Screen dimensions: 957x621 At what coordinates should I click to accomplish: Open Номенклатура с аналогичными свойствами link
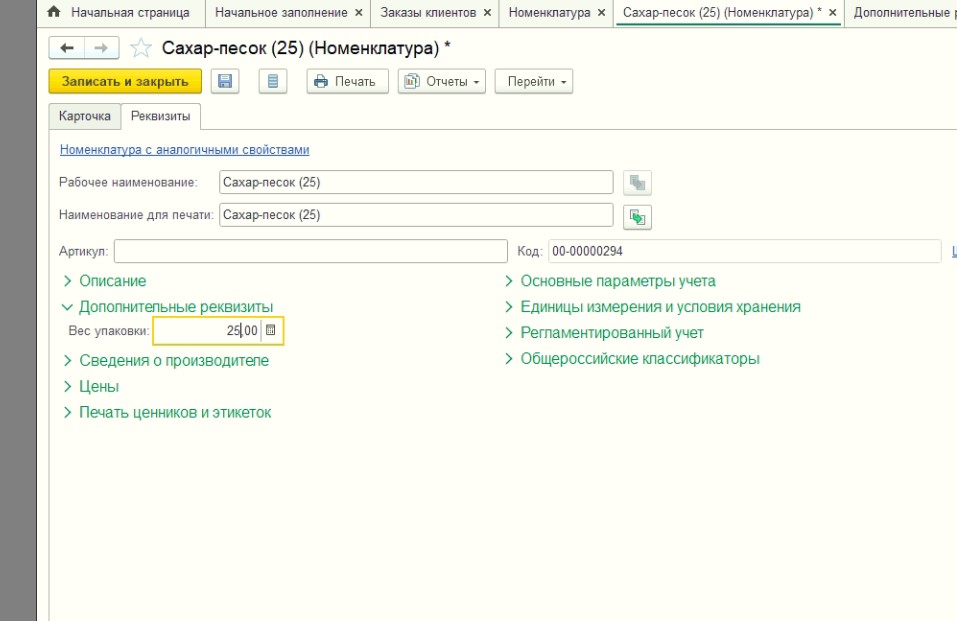click(184, 150)
